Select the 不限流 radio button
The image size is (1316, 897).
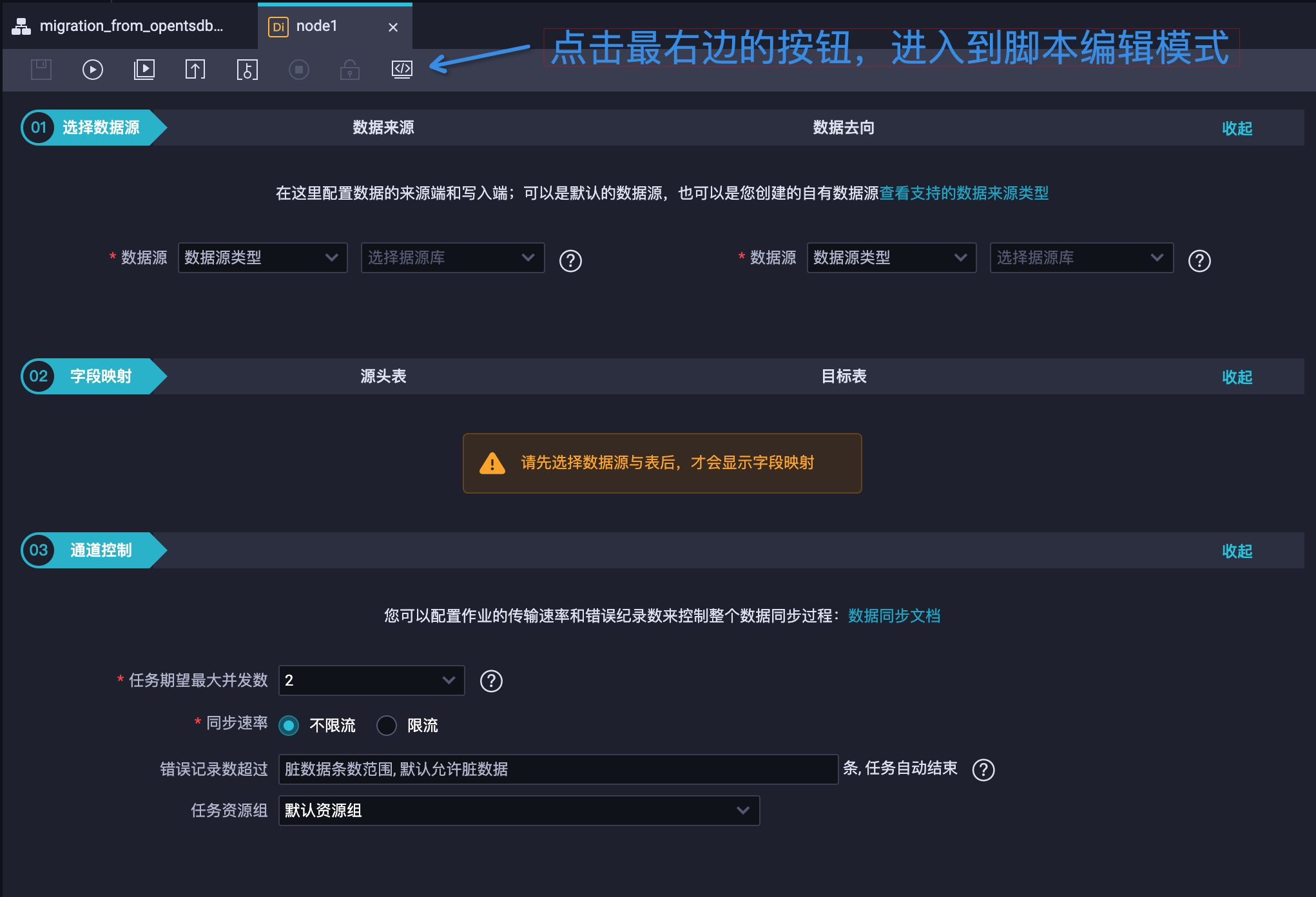click(x=289, y=726)
